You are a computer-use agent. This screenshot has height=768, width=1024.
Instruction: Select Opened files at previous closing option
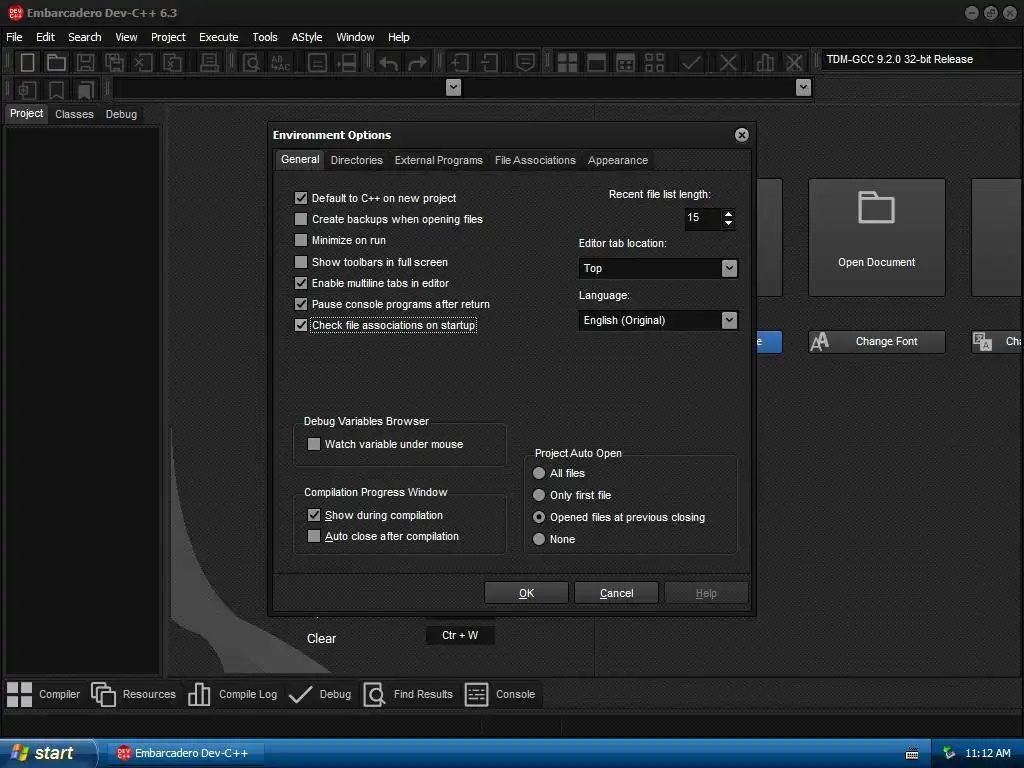539,517
